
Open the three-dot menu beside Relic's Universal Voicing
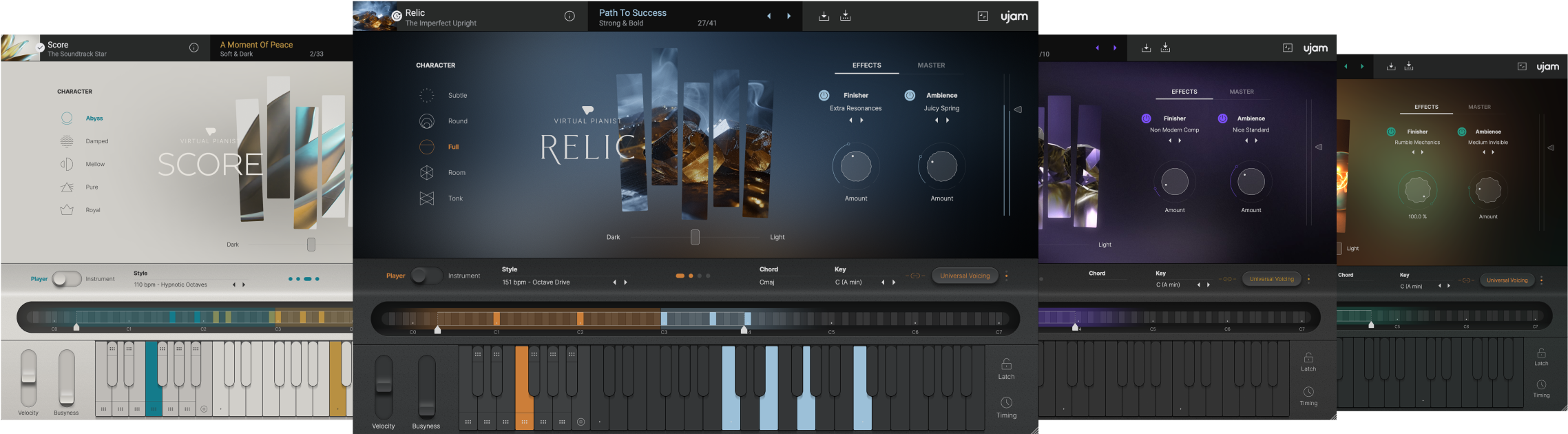pos(1007,276)
